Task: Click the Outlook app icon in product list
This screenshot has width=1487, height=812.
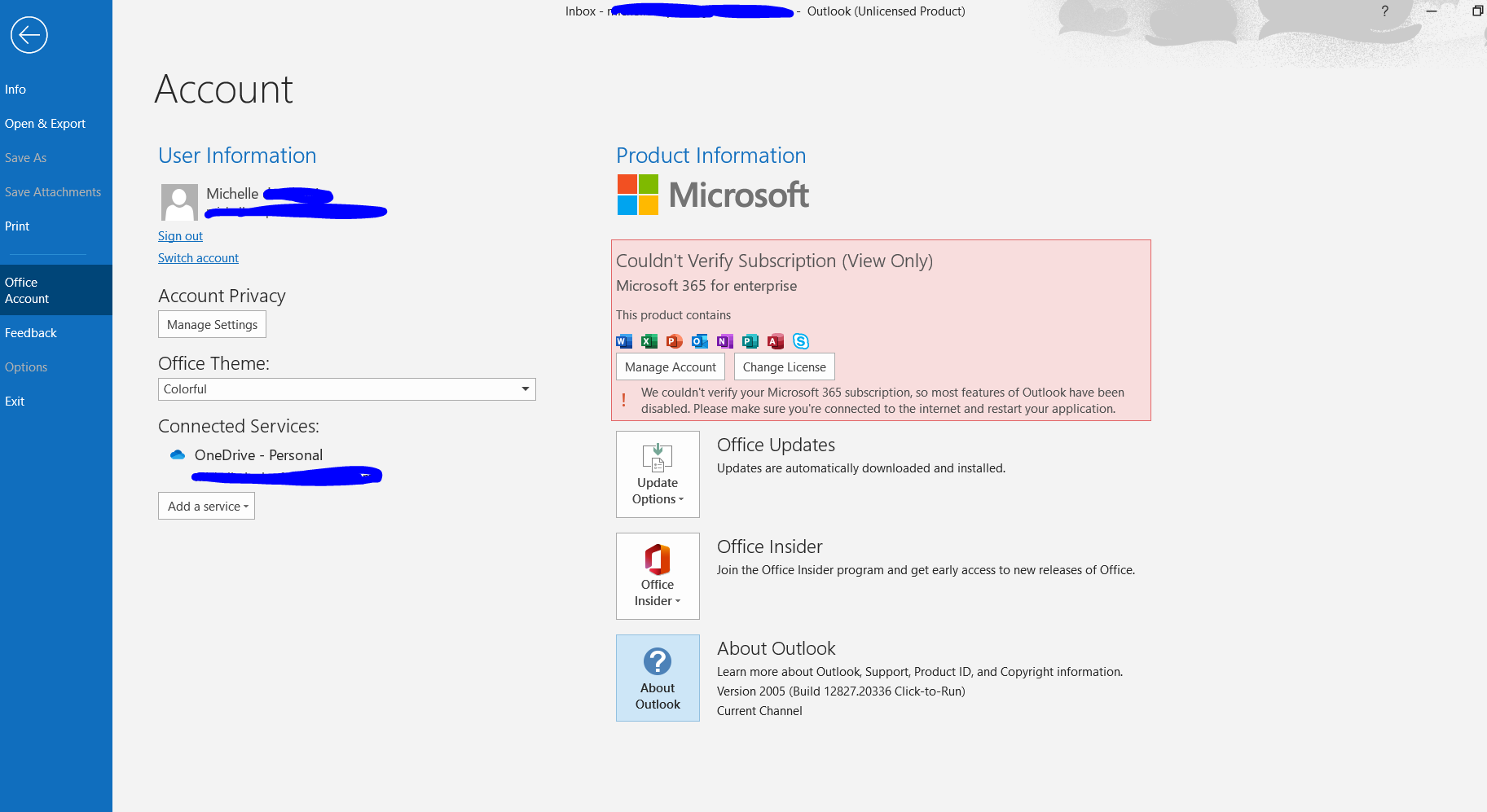Action: 700,341
